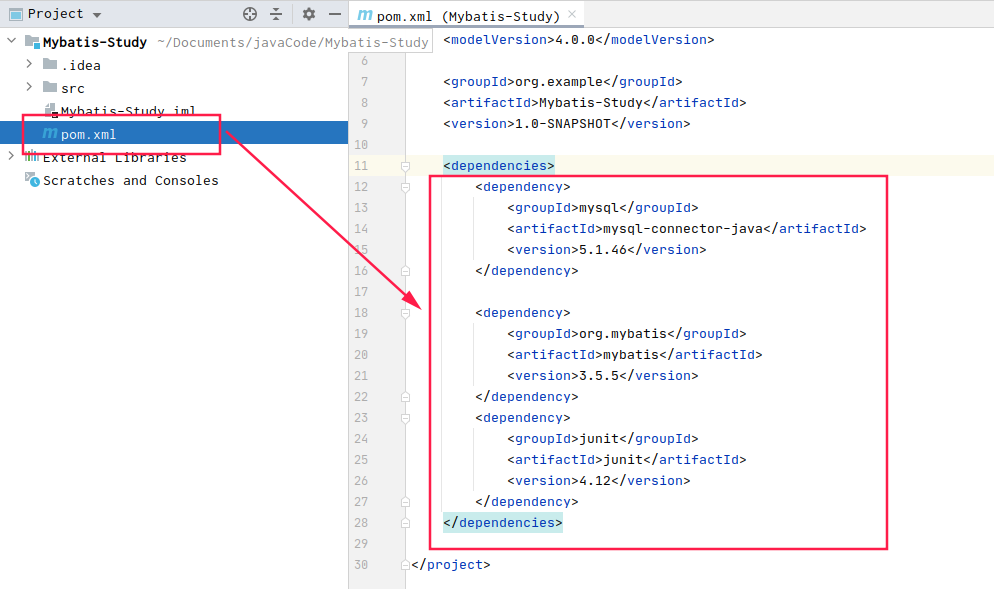Fold the mybatis dependency block at line 18
Viewport: 994px width, 589px height.
[x=405, y=313]
